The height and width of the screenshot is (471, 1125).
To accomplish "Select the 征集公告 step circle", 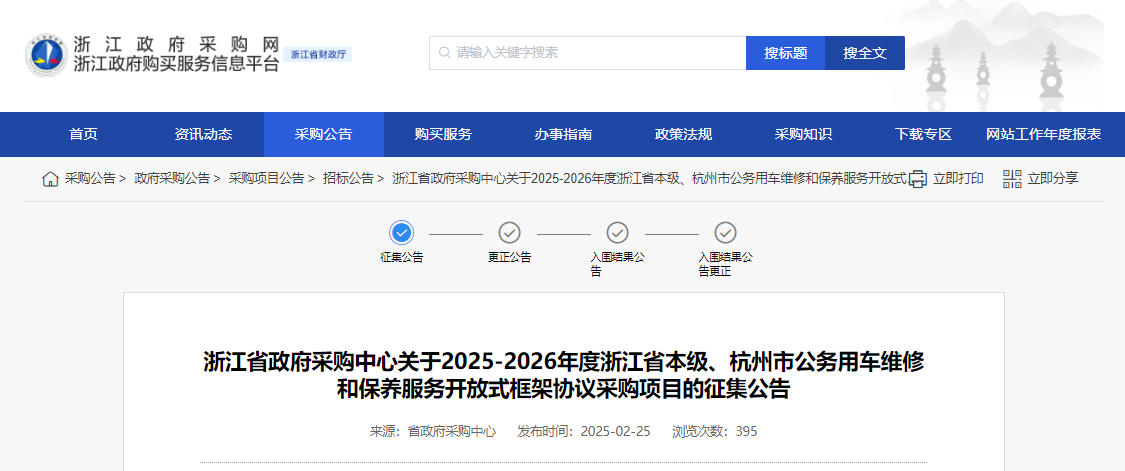I will click(401, 233).
